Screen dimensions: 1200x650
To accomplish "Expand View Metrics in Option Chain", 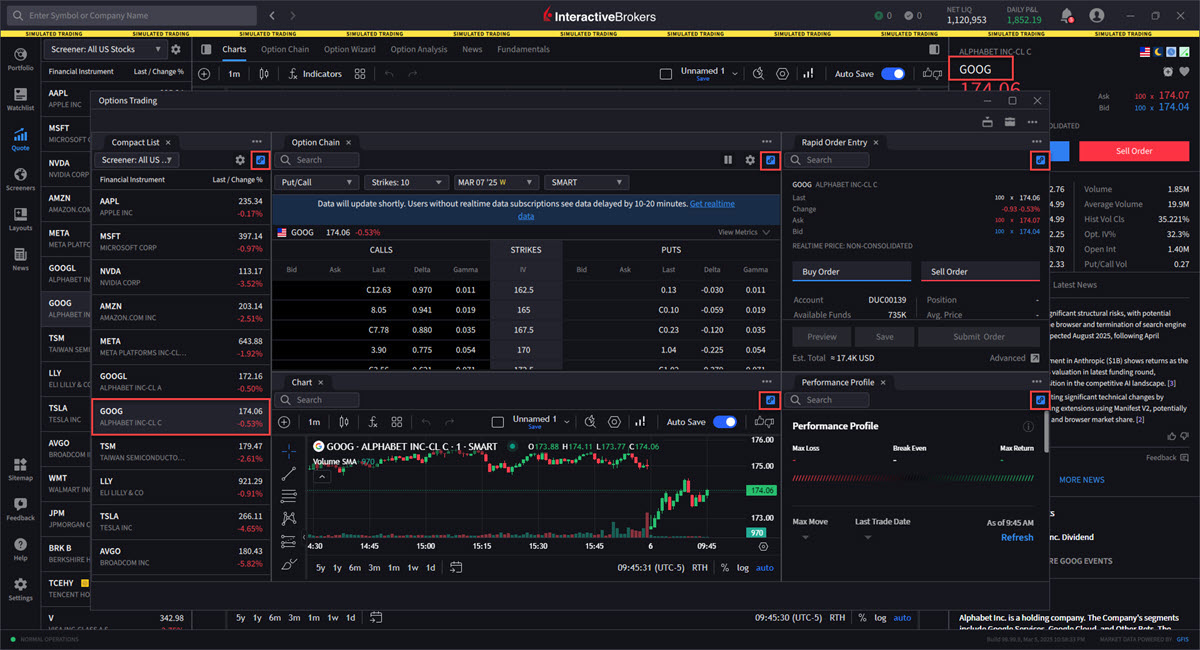I will 745,232.
